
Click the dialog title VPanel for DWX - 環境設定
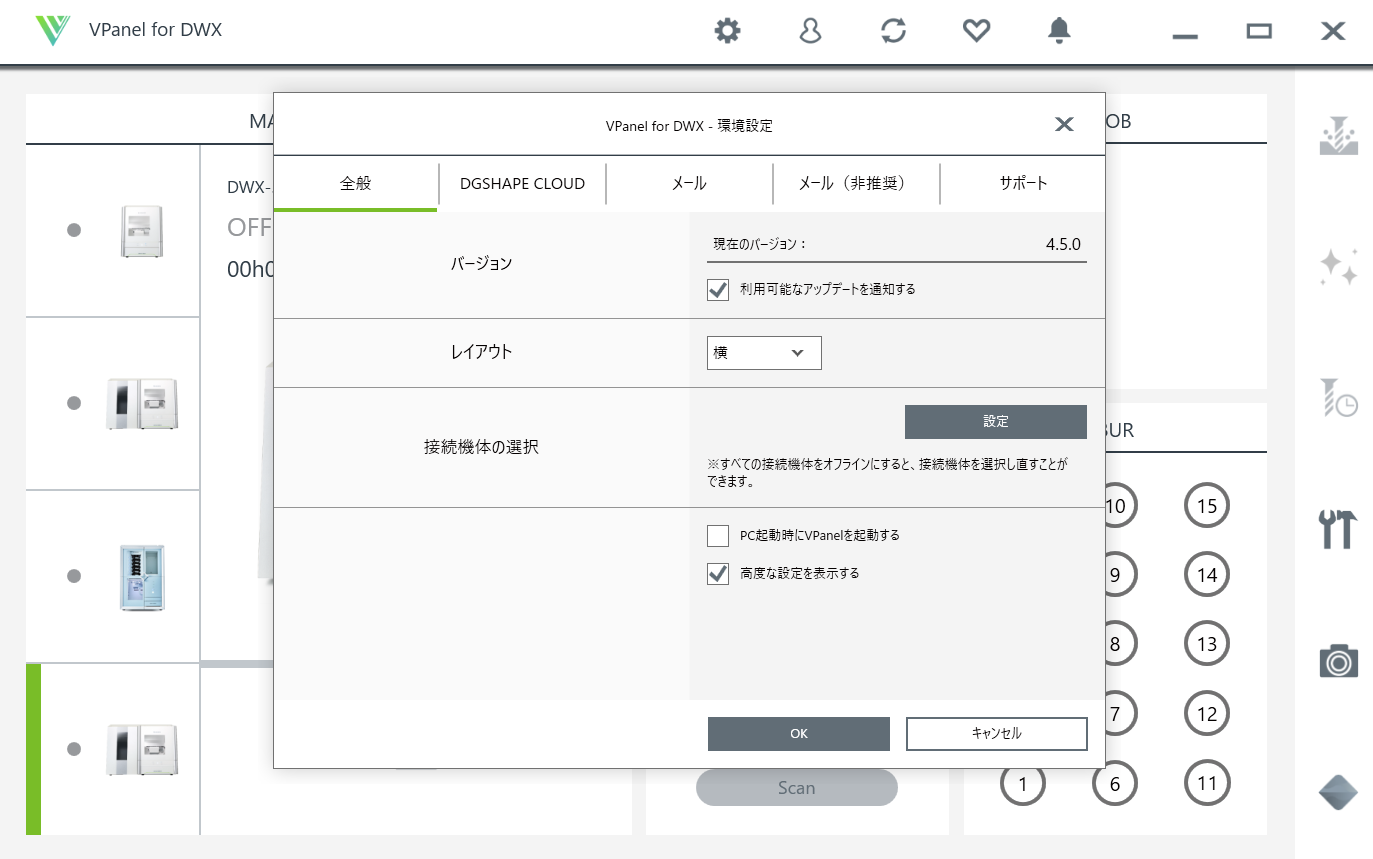point(689,126)
